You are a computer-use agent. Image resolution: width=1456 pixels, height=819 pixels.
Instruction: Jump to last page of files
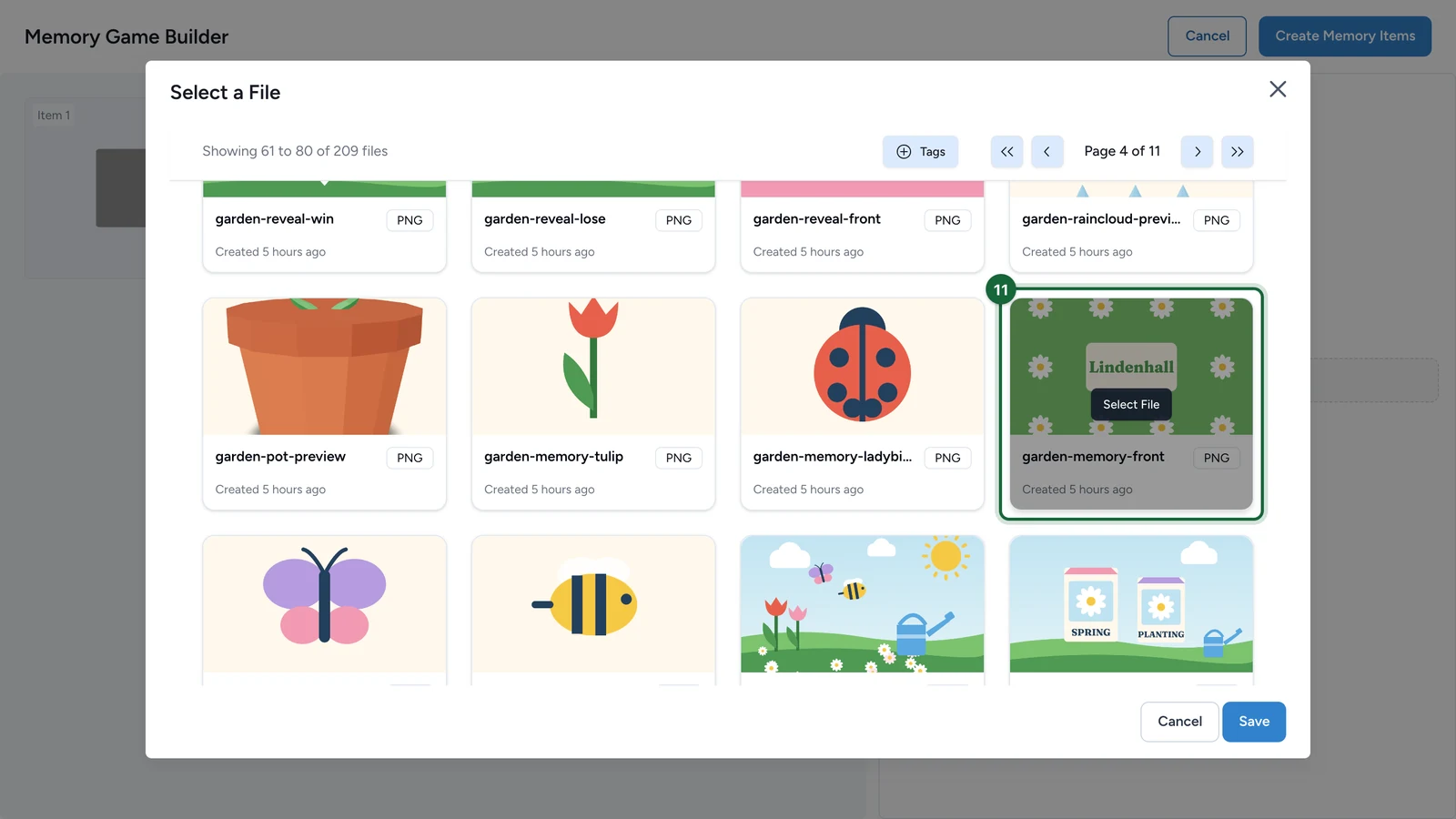[x=1238, y=152]
